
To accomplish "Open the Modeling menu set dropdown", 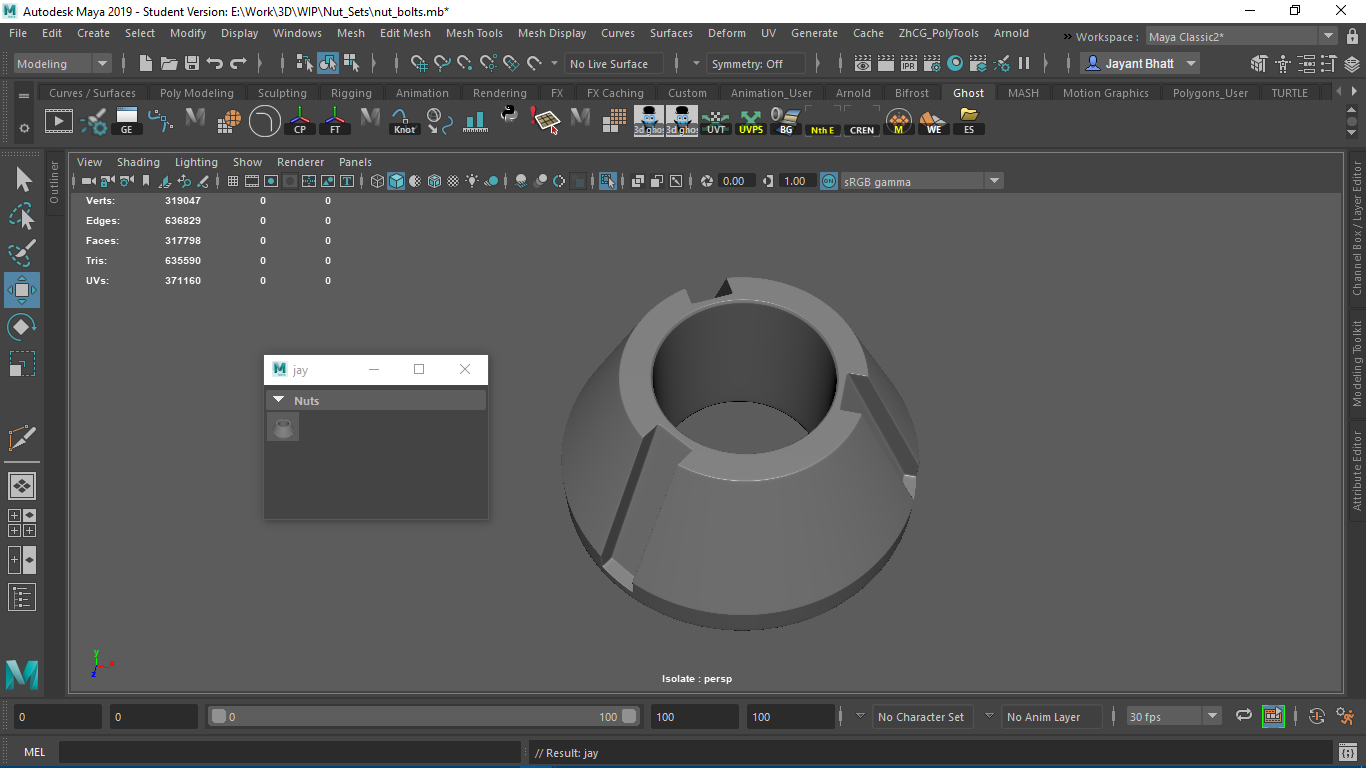I will pos(63,63).
